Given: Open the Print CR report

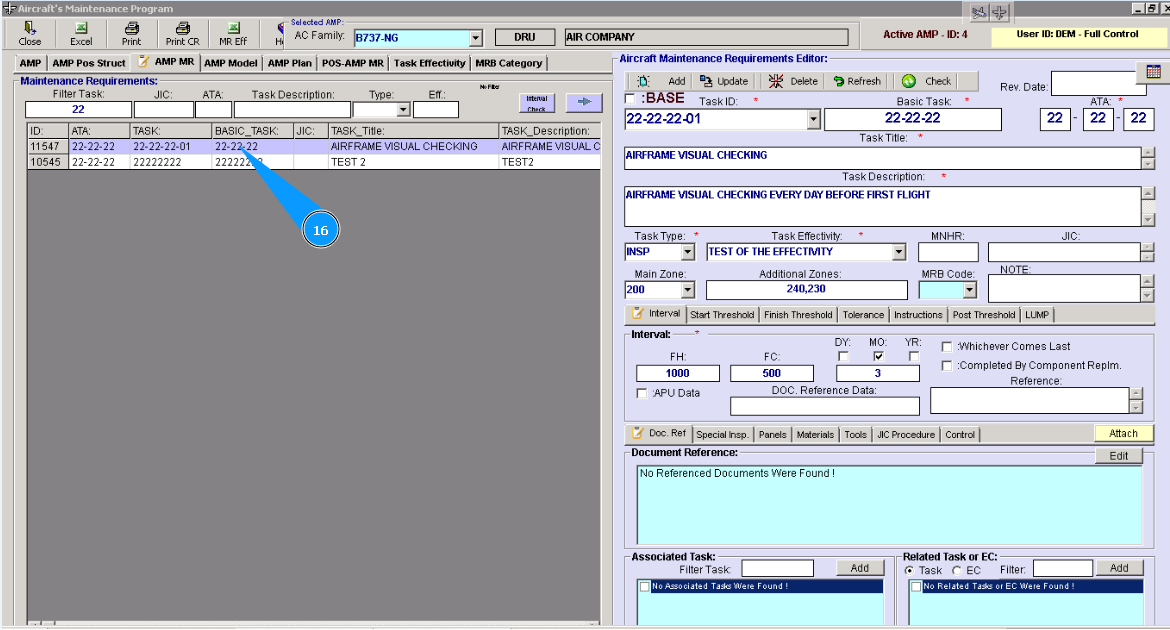Looking at the screenshot, I should tap(182, 33).
